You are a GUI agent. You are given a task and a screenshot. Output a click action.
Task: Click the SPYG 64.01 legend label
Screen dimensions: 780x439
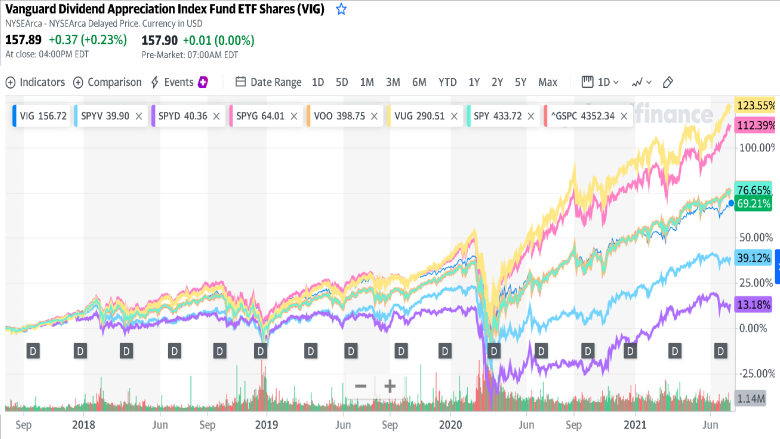[260, 116]
